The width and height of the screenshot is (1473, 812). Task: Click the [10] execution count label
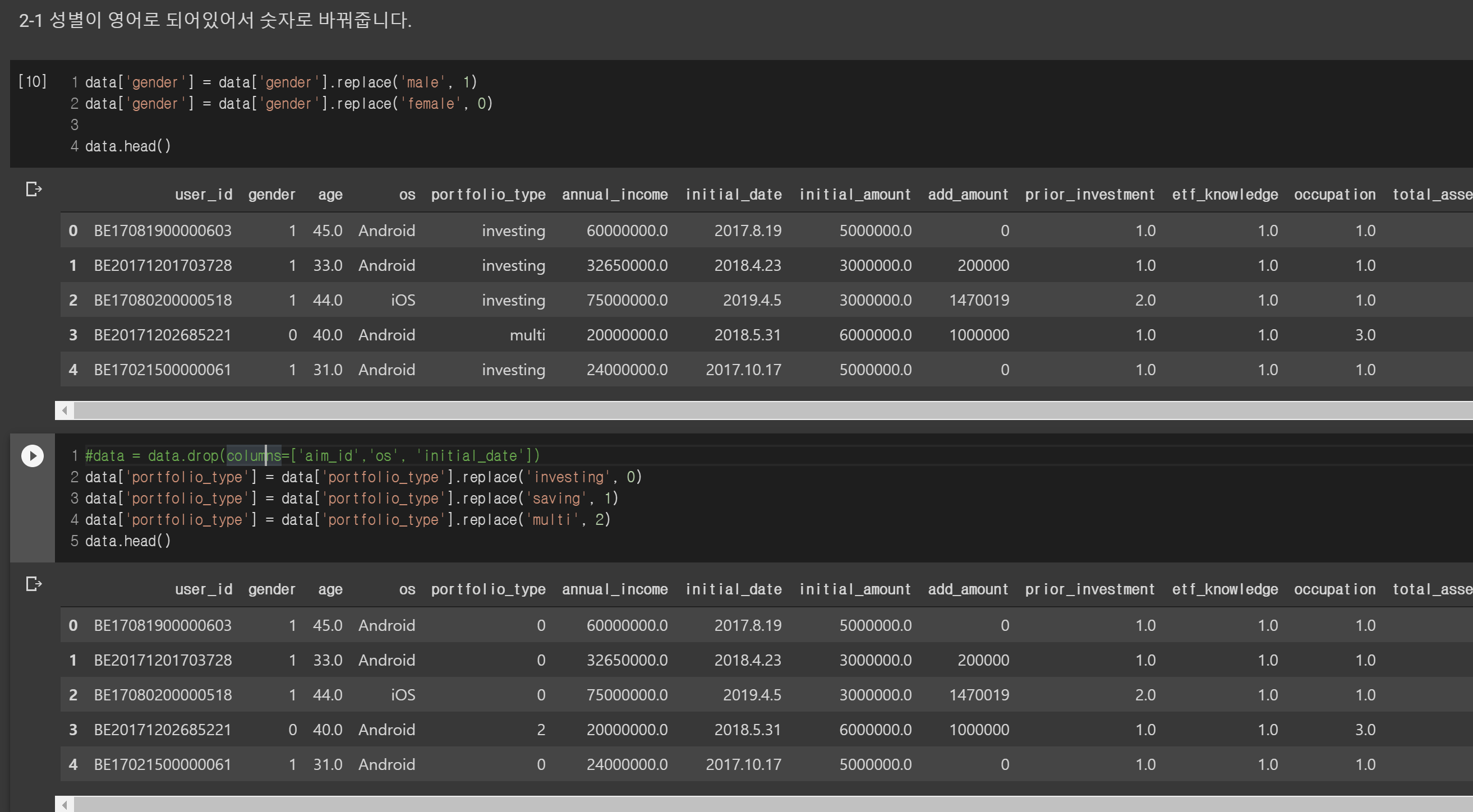[x=33, y=82]
